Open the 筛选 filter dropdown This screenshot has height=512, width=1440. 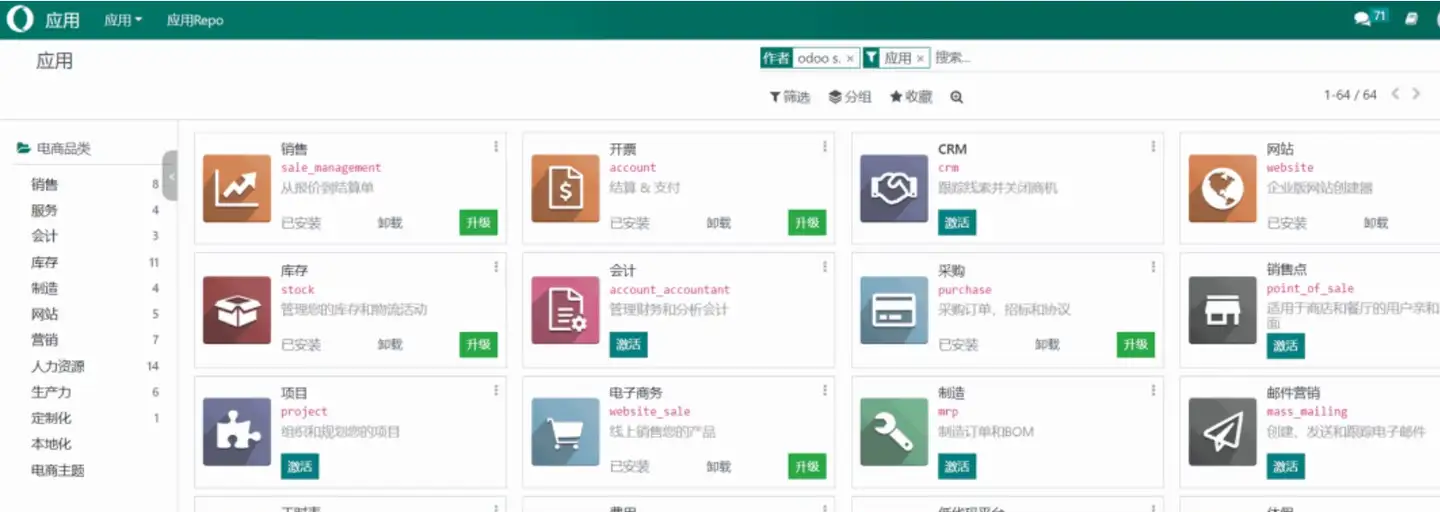coord(790,97)
